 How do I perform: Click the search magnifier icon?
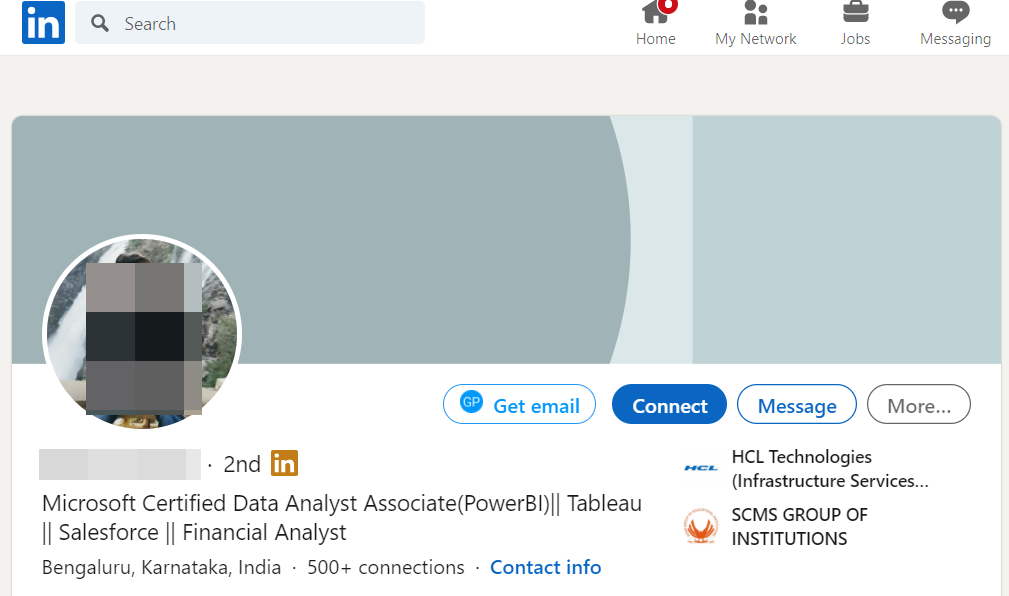point(100,24)
